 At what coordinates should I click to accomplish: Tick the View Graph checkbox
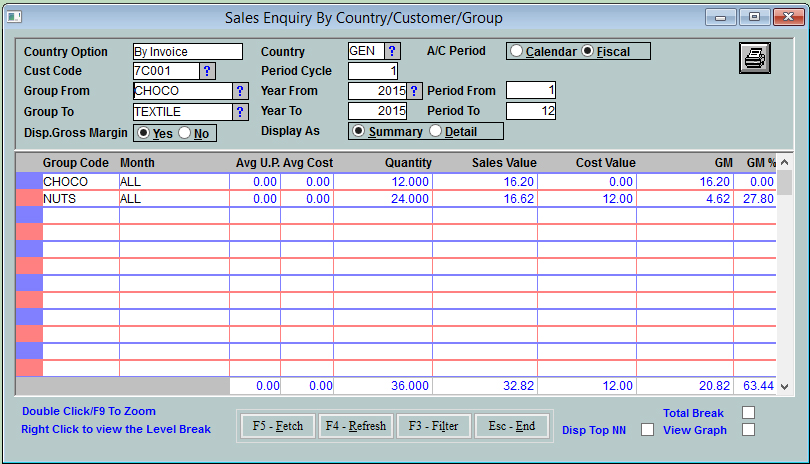pyautogui.click(x=748, y=430)
